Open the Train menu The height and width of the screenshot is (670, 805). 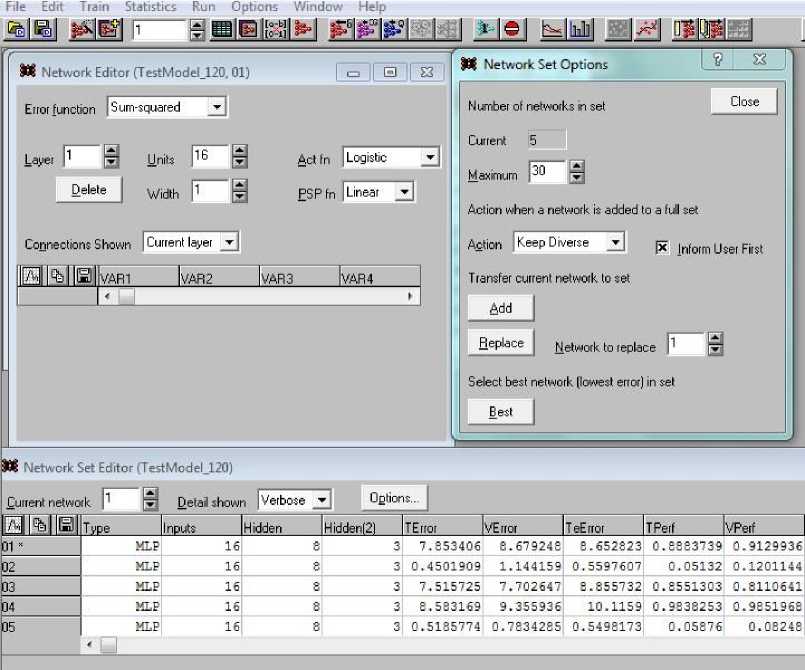94,7
